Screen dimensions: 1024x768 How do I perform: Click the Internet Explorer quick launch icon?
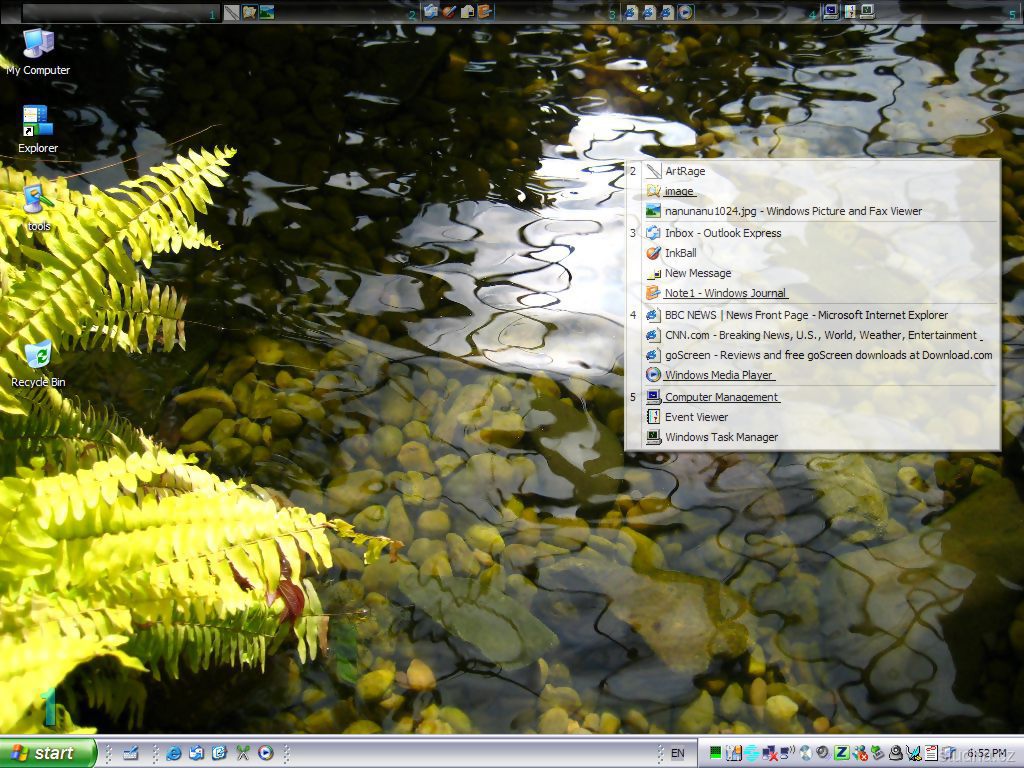point(174,753)
